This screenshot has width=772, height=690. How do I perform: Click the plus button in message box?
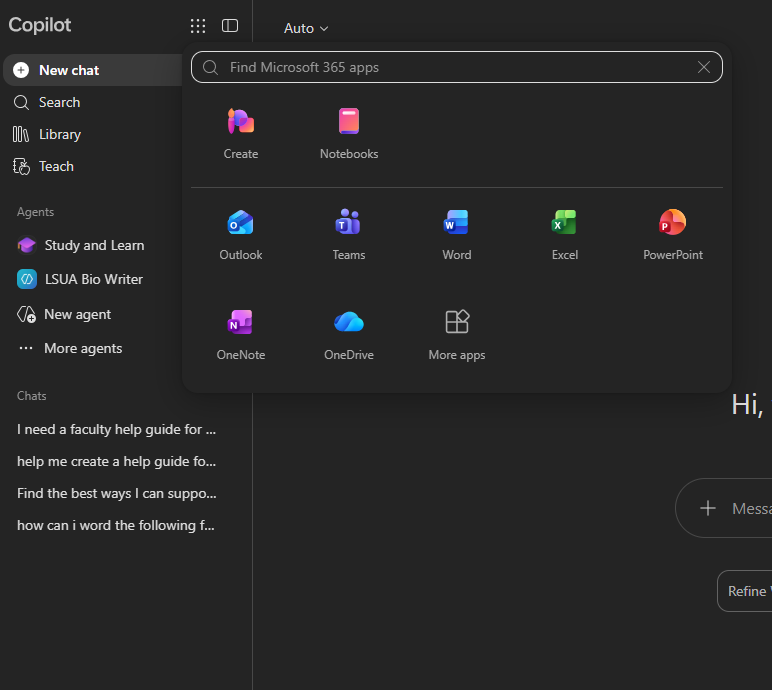pos(708,508)
